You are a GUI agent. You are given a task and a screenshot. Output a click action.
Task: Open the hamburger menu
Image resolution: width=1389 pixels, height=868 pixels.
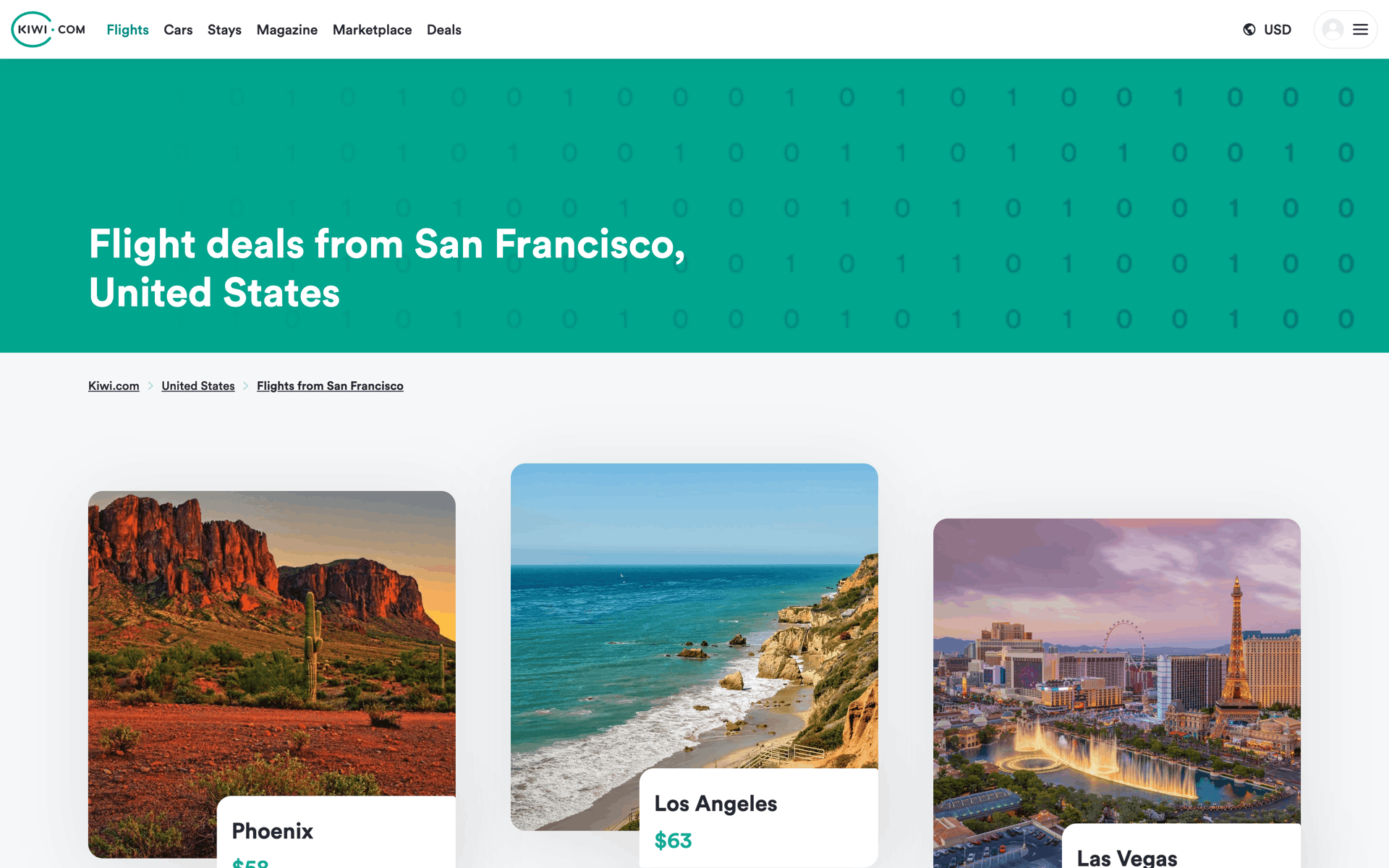1360,30
